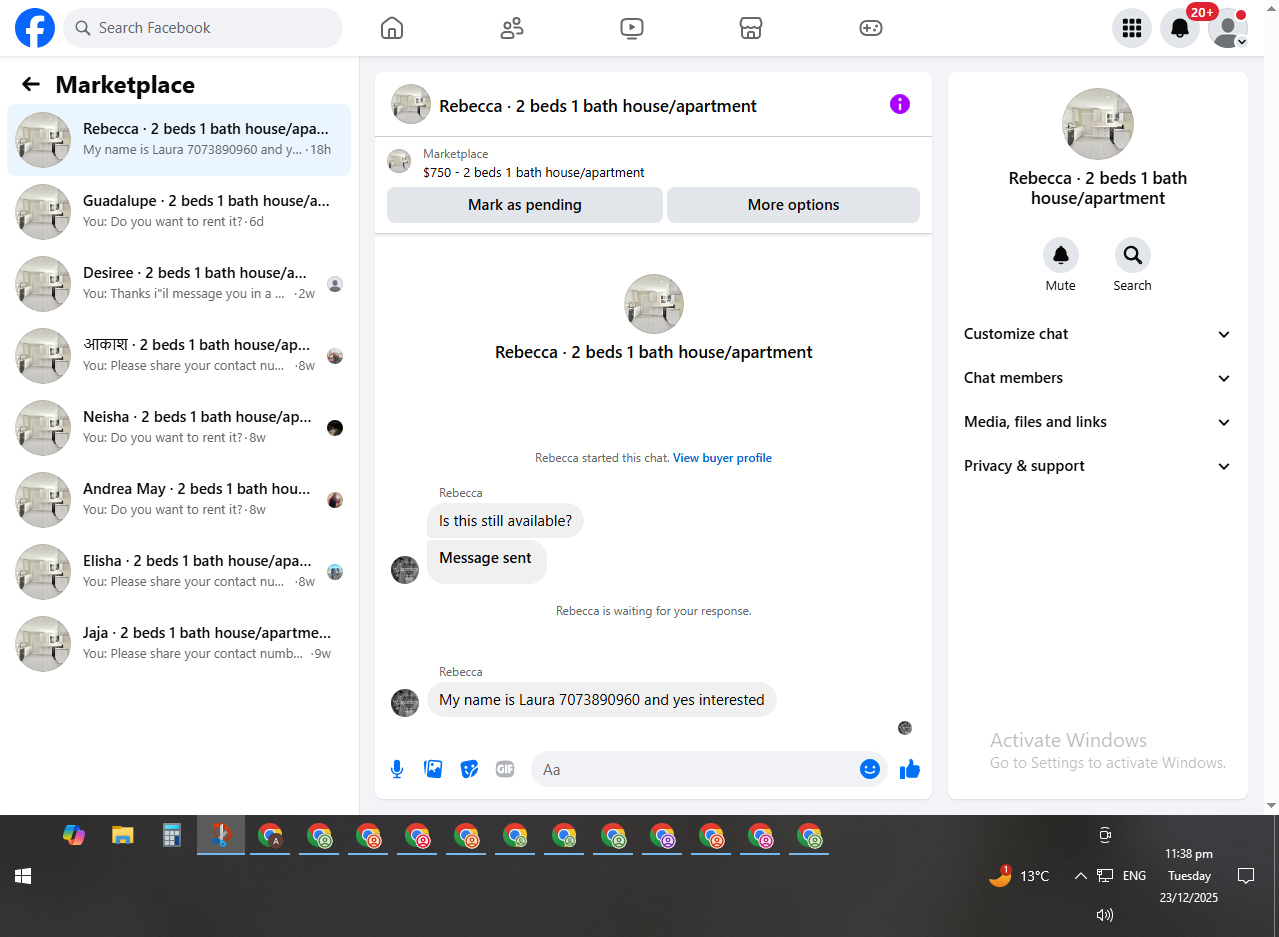Click the chat header title Rebecca · 2 beds
Screen dimensions: 1279x937
[598, 106]
